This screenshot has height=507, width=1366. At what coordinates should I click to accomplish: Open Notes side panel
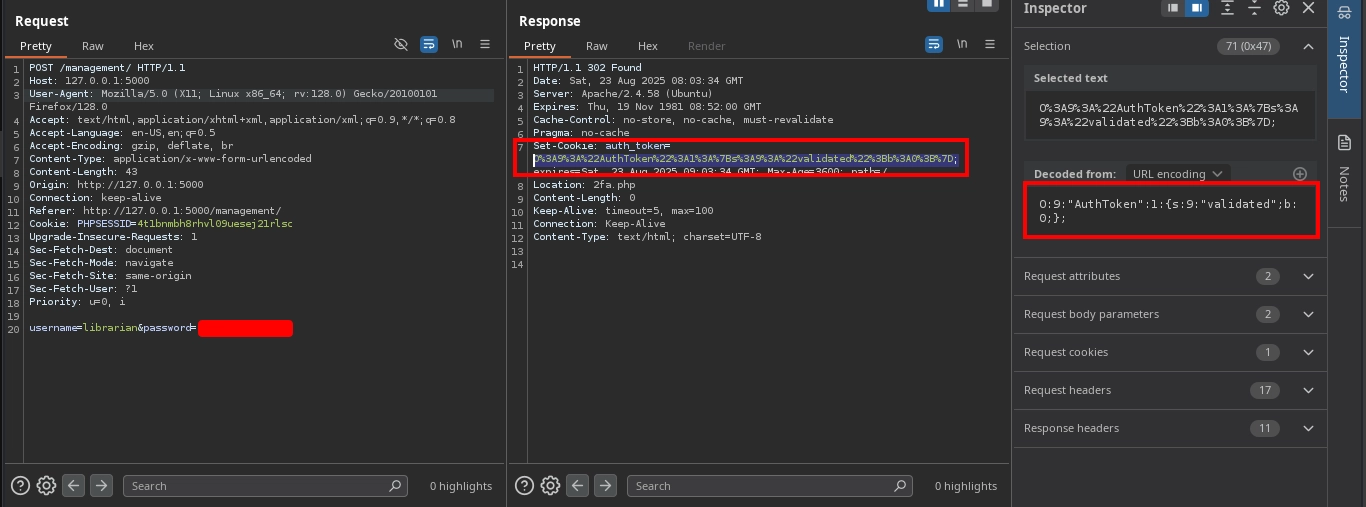click(1346, 170)
